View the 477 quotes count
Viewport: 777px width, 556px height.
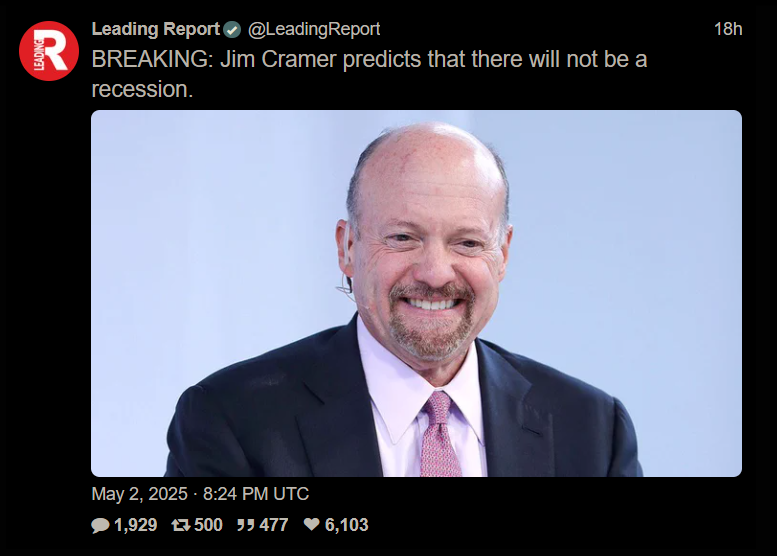pyautogui.click(x=274, y=525)
